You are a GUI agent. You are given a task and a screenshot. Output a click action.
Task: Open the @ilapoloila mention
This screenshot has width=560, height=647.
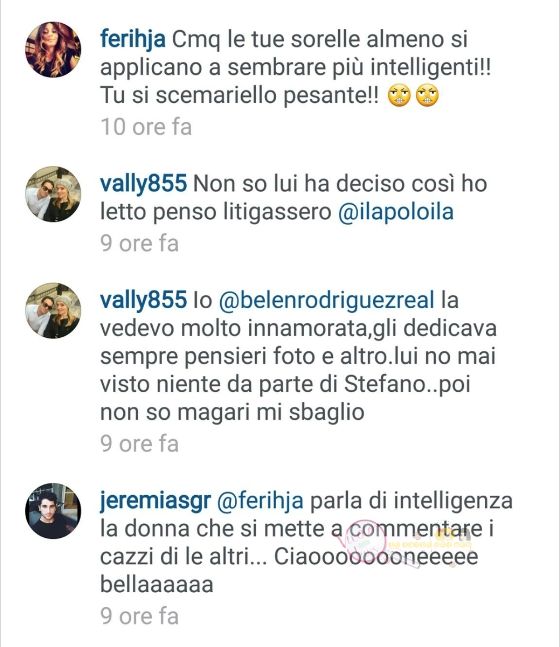click(395, 213)
